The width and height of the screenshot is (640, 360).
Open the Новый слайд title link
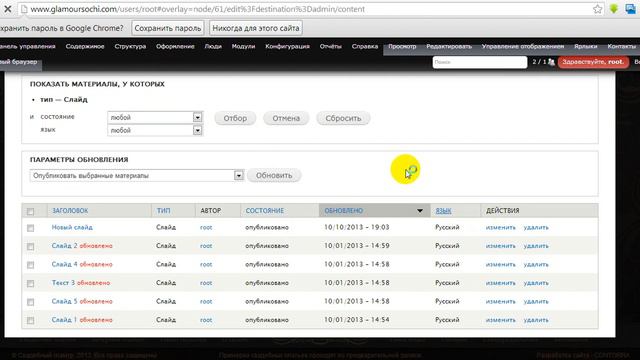(x=72, y=227)
